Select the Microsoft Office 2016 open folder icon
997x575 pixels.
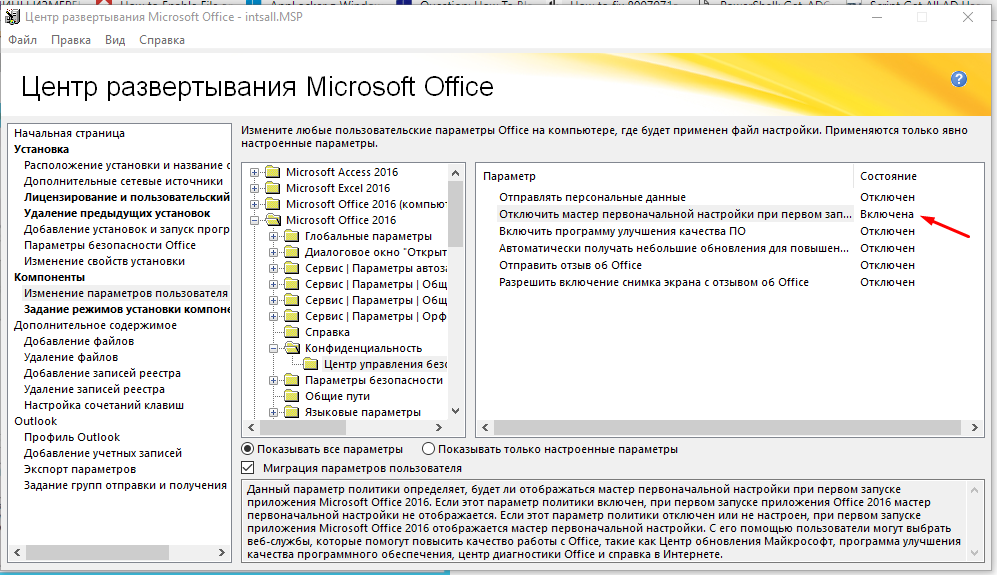tap(273, 220)
